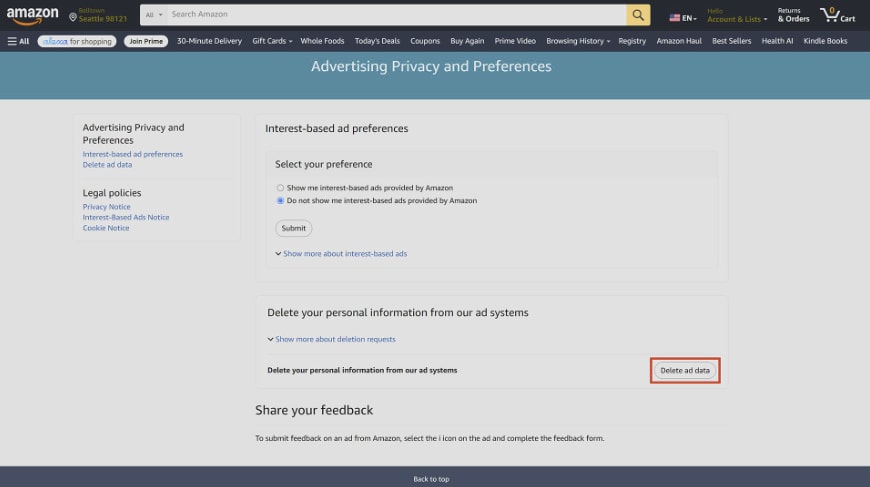Expand the Gift Cards dropdown
Image resolution: width=870 pixels, height=487 pixels.
[x=272, y=41]
